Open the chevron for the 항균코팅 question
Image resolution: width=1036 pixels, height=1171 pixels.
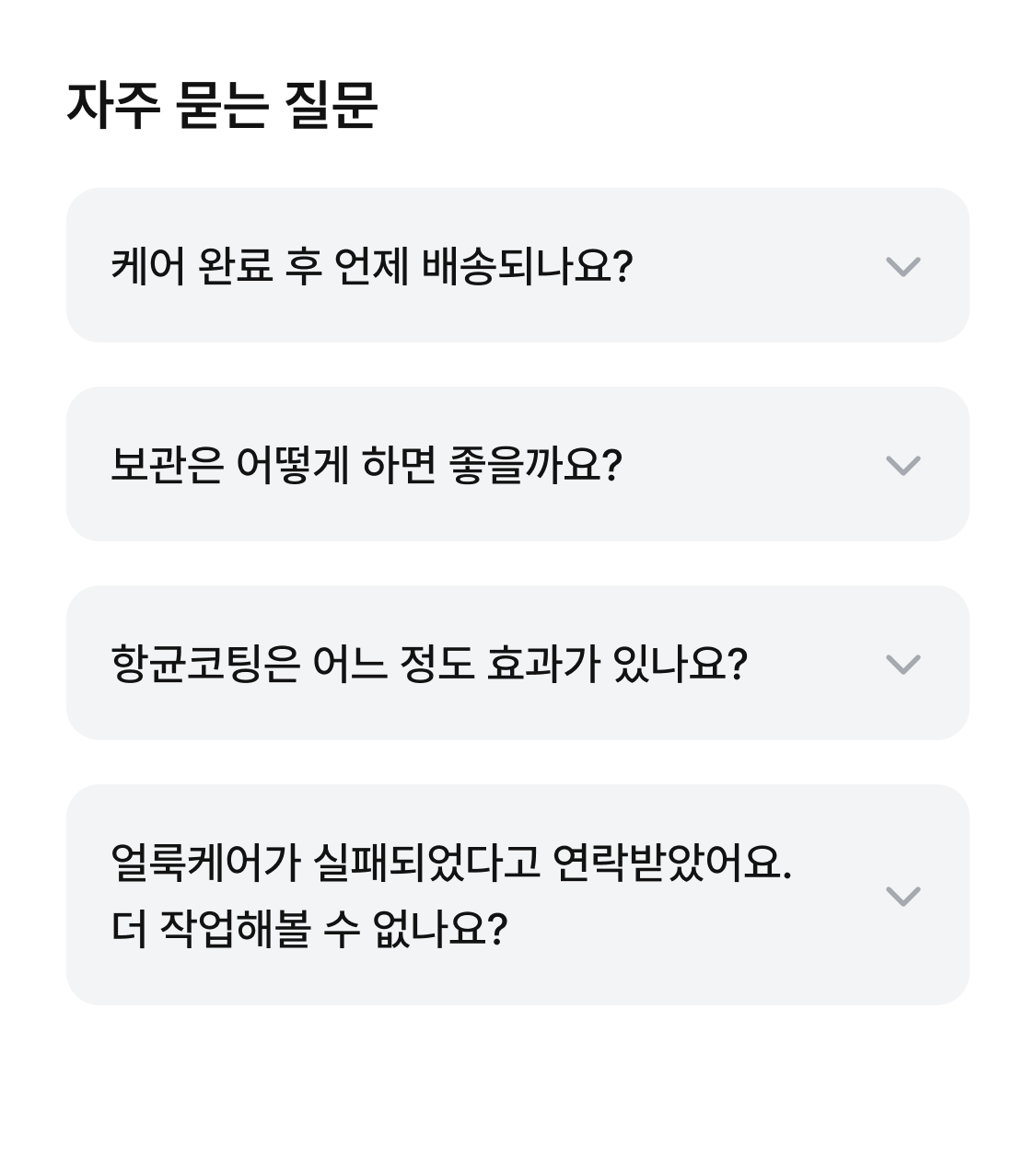coord(902,664)
